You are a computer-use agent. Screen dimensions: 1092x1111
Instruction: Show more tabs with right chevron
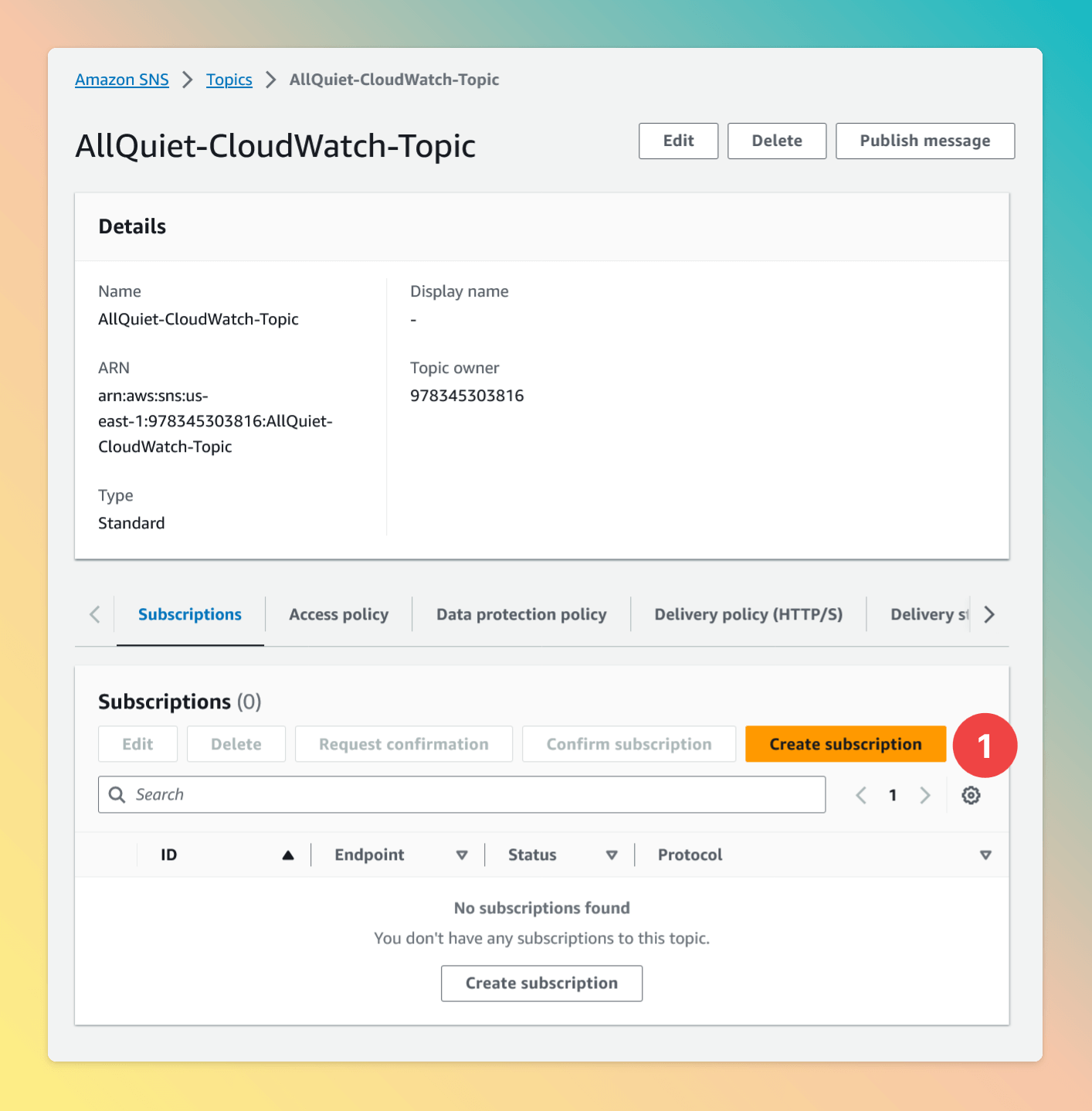pos(989,614)
